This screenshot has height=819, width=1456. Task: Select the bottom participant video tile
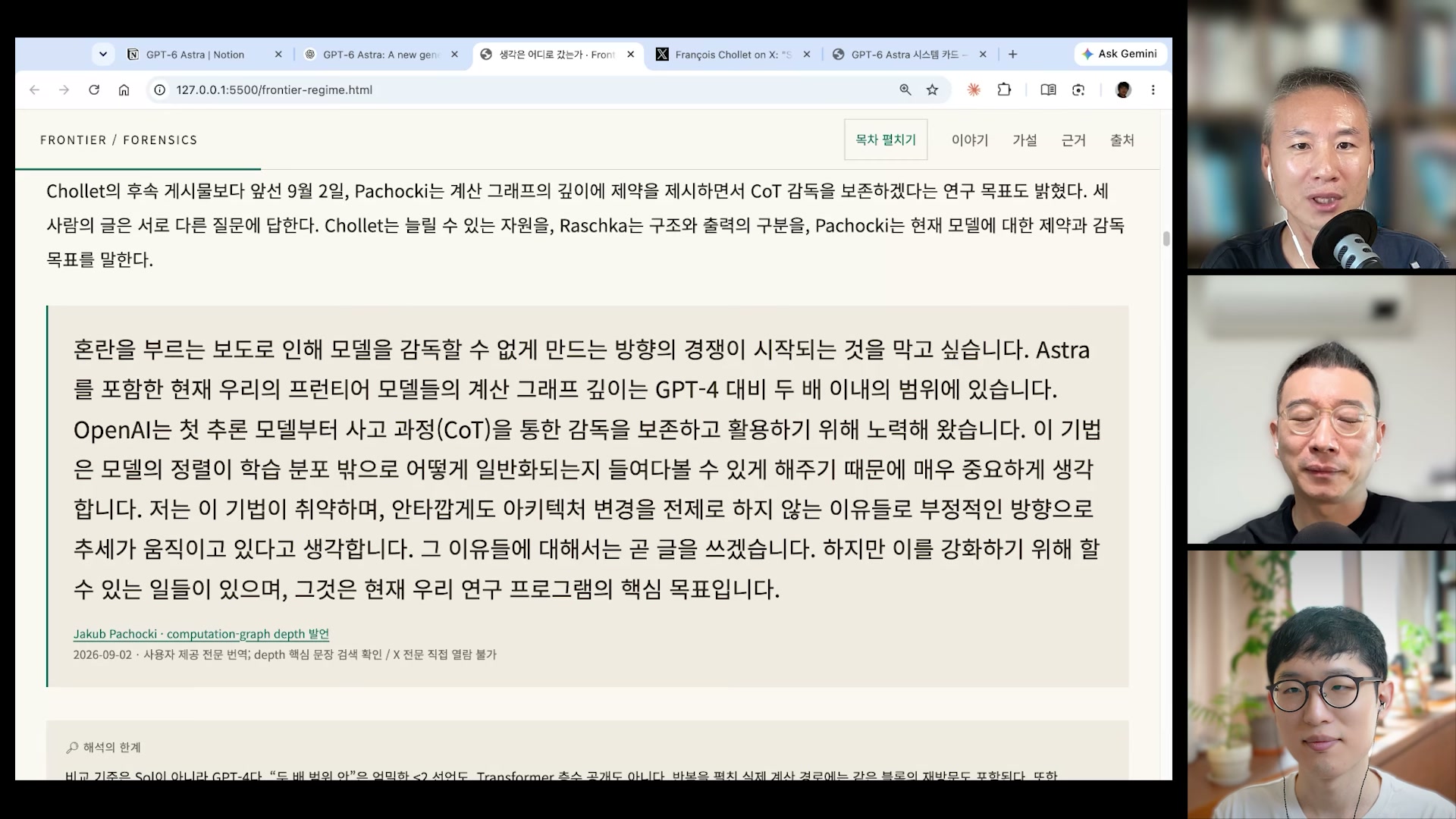(x=1321, y=684)
